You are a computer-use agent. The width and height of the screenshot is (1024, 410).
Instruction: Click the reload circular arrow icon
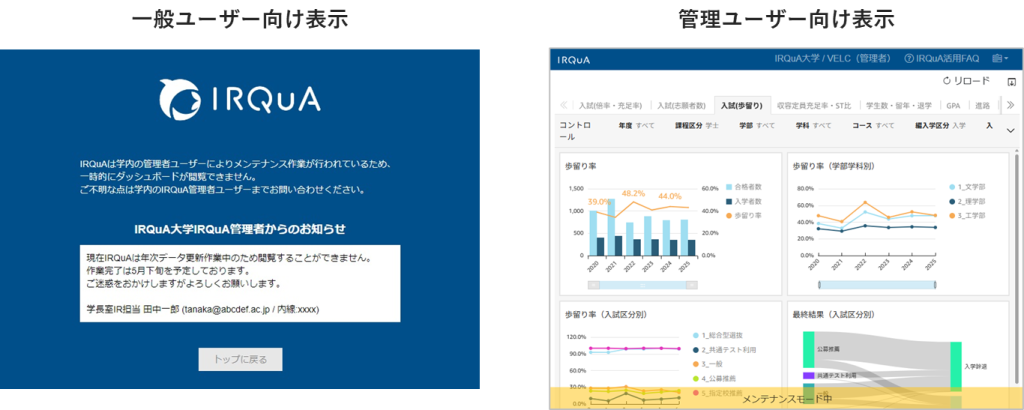pyautogui.click(x=948, y=81)
